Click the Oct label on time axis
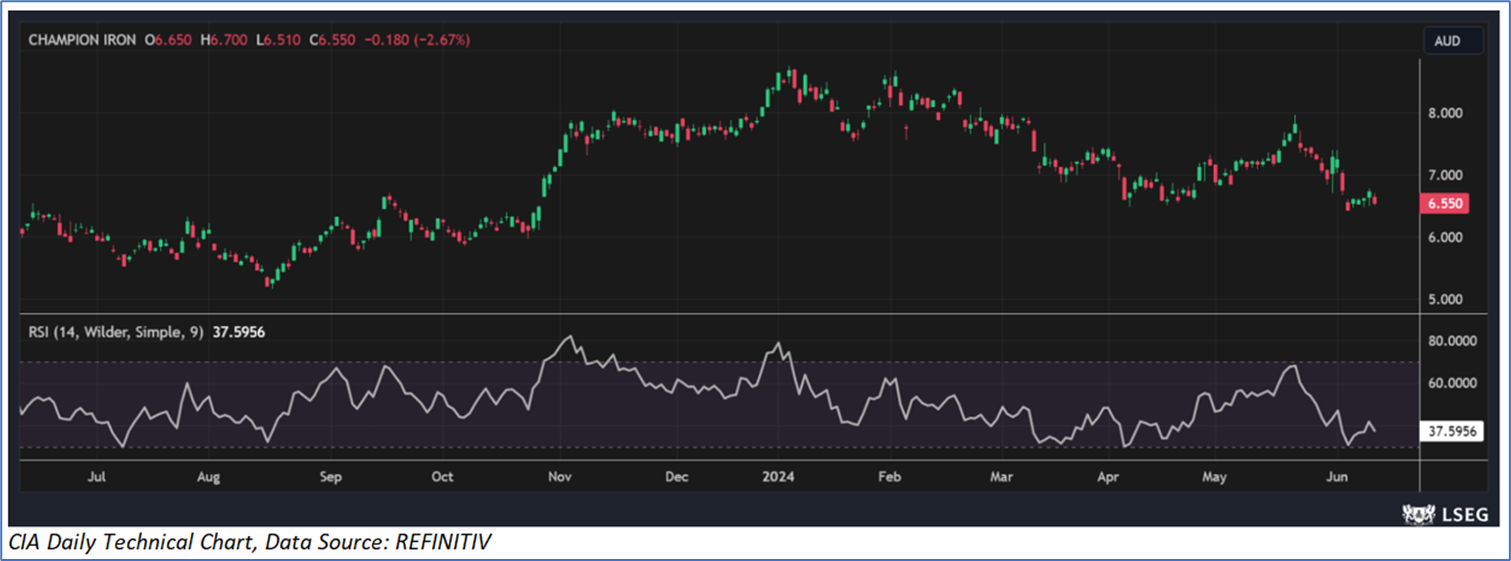The width and height of the screenshot is (1511, 561). pyautogui.click(x=443, y=477)
